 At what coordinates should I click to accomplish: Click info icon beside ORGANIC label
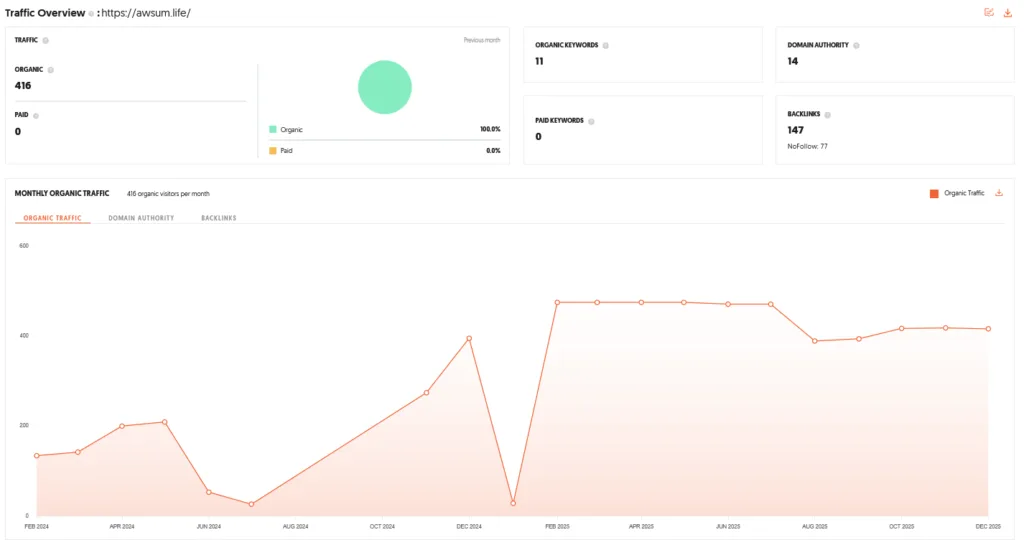(x=50, y=70)
